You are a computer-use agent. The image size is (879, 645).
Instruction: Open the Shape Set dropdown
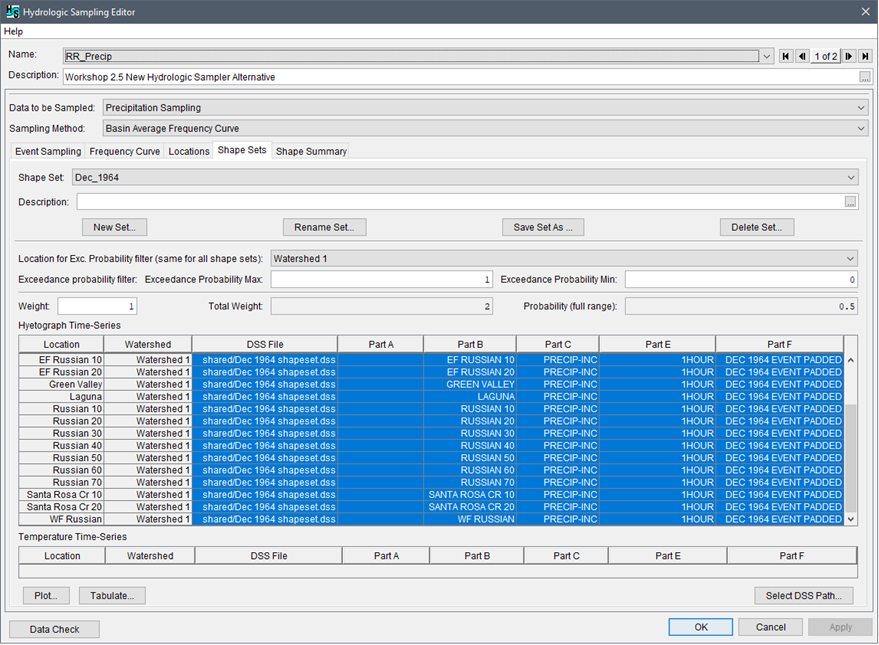point(849,177)
